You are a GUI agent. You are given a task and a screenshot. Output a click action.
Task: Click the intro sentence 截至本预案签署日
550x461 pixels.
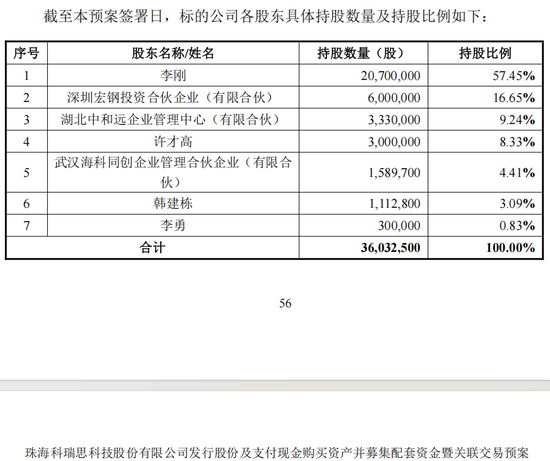click(103, 16)
